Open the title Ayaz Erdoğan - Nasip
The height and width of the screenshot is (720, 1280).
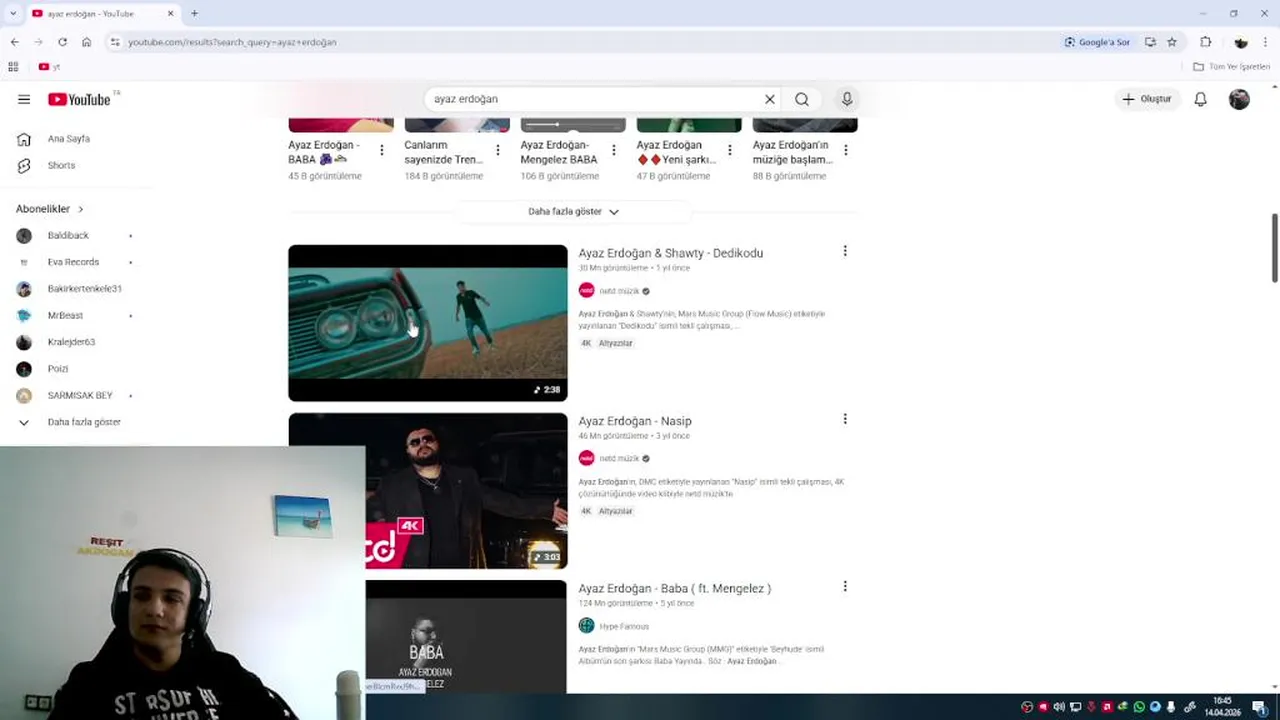pyautogui.click(x=634, y=421)
